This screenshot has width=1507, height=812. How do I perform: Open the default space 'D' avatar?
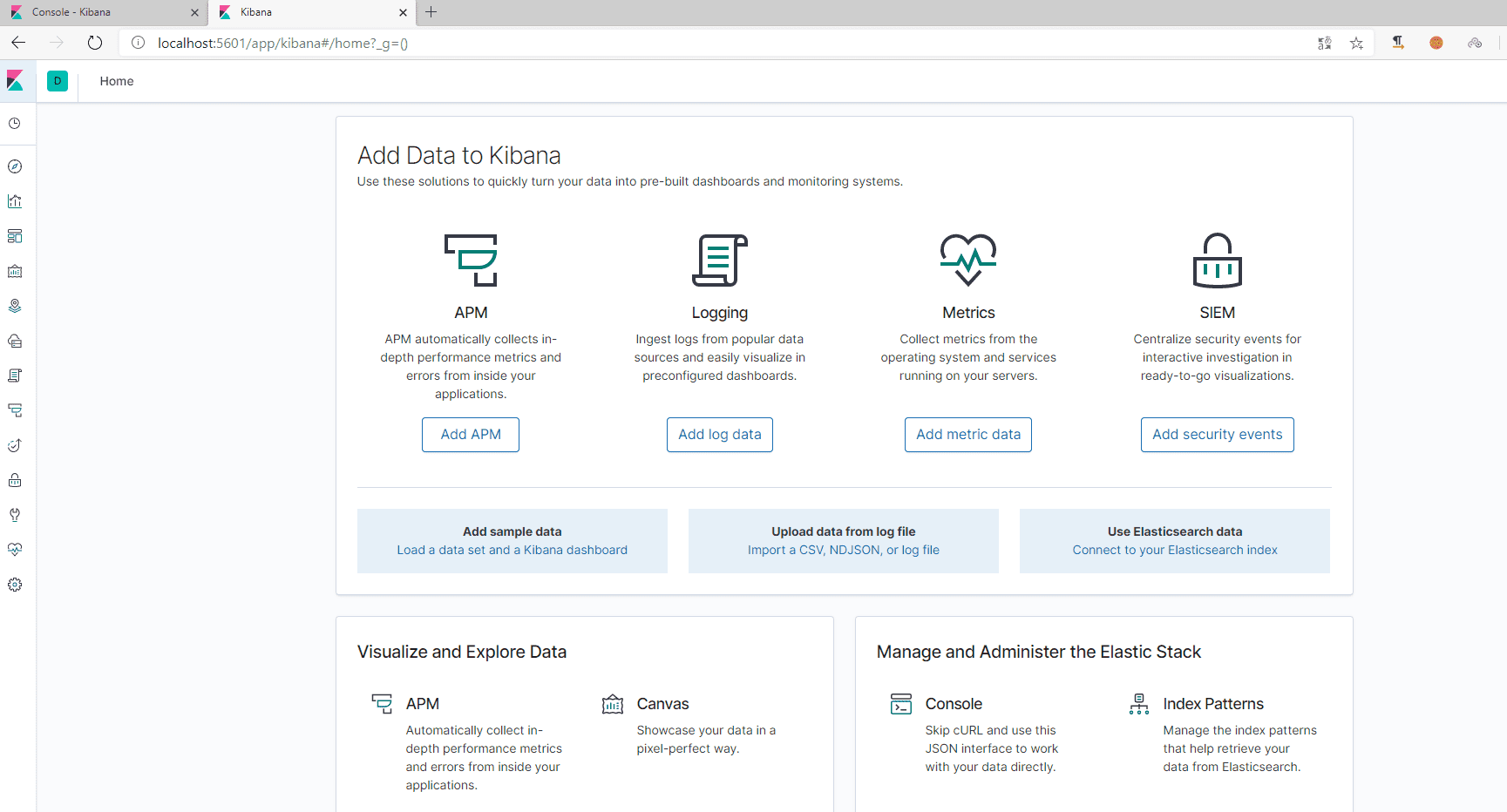click(58, 81)
